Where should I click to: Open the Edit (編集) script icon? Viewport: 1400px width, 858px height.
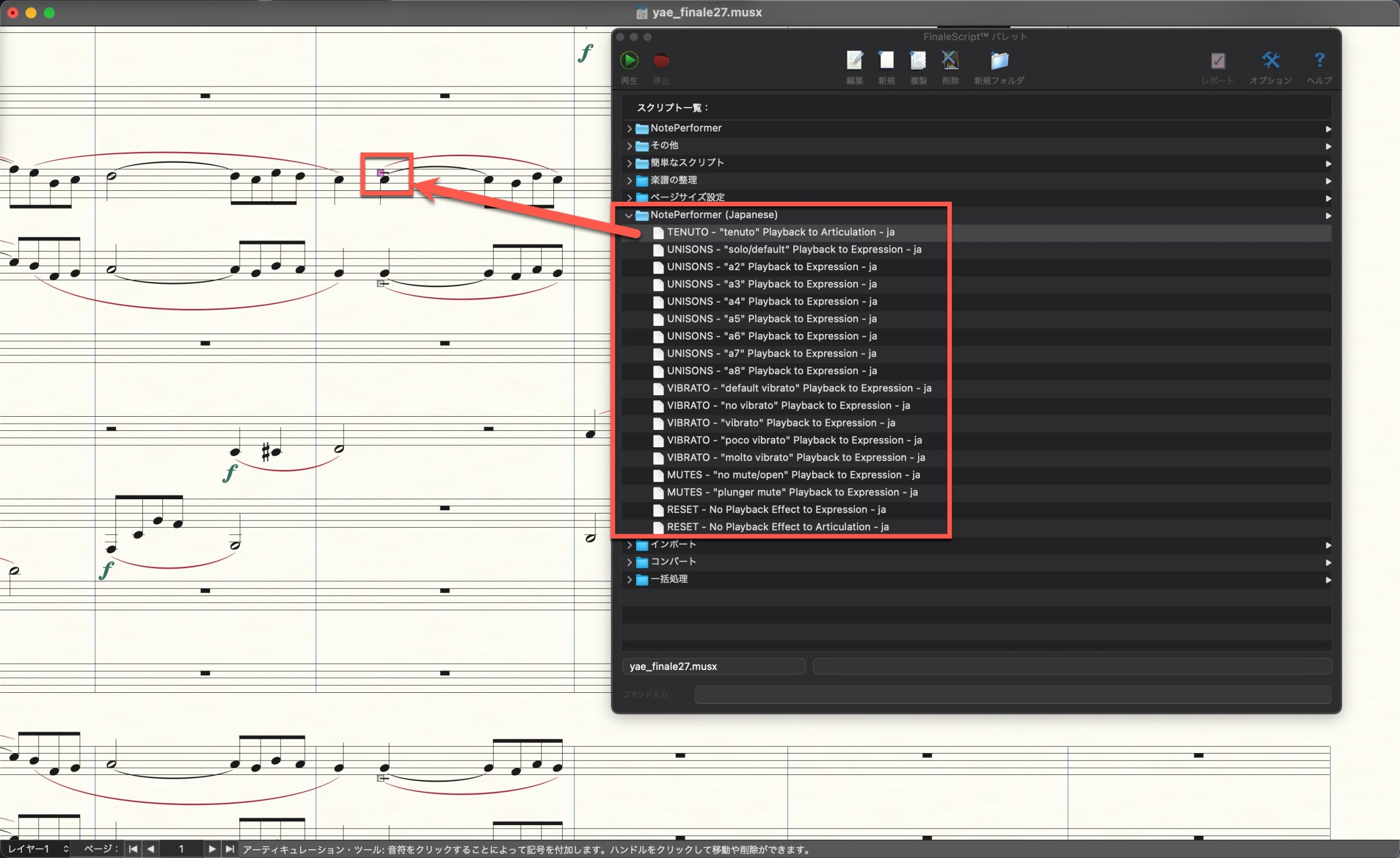point(855,60)
